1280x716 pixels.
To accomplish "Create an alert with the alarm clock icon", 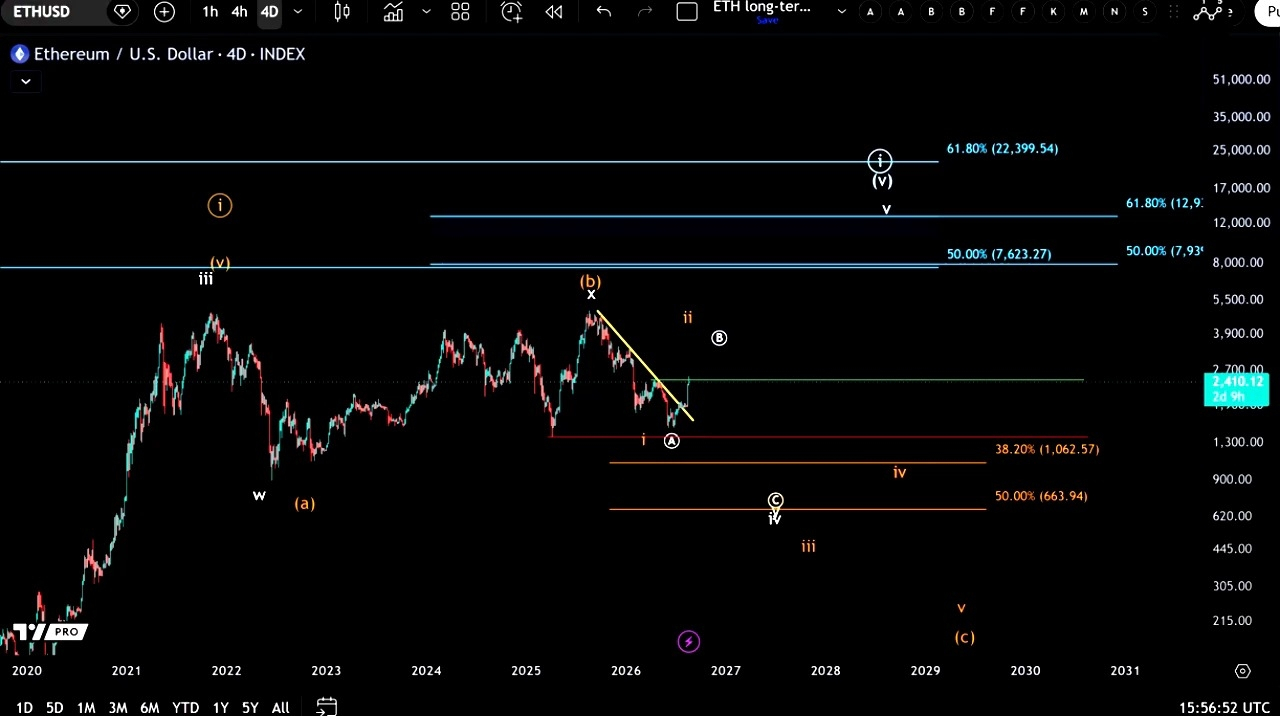I will coord(511,12).
